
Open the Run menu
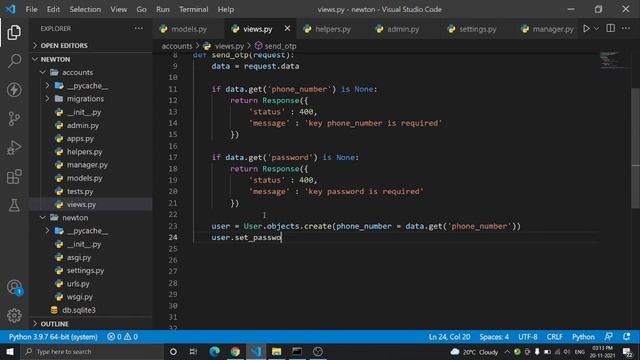162,9
